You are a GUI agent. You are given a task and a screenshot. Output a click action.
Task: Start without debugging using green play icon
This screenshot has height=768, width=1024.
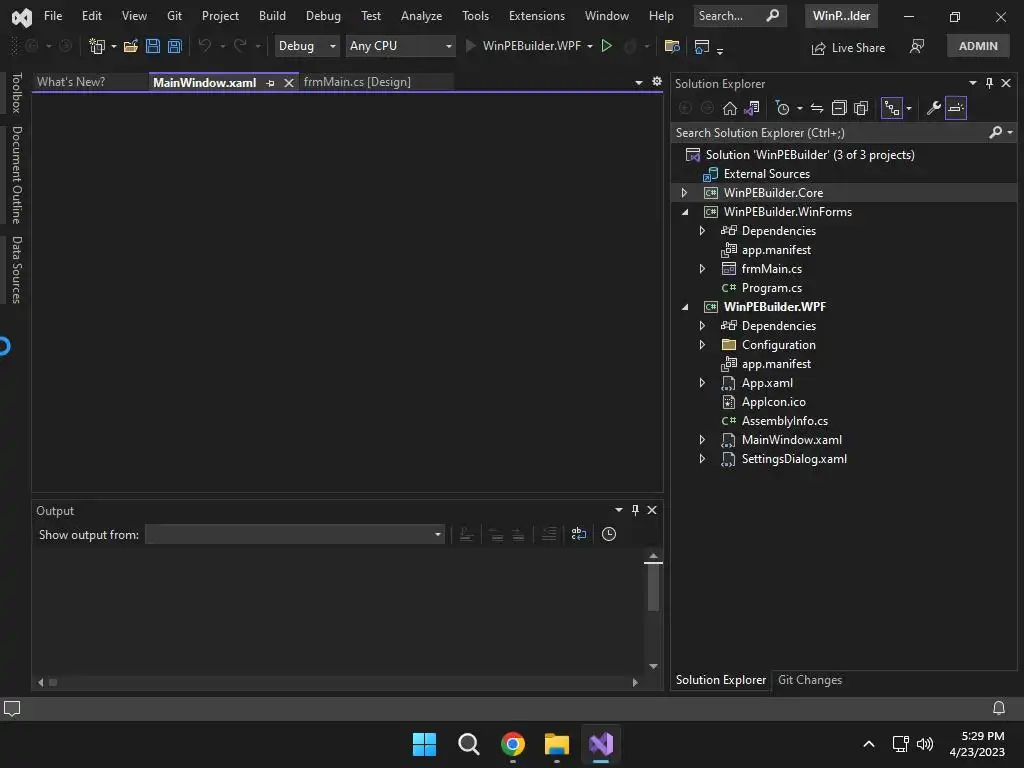pos(607,46)
